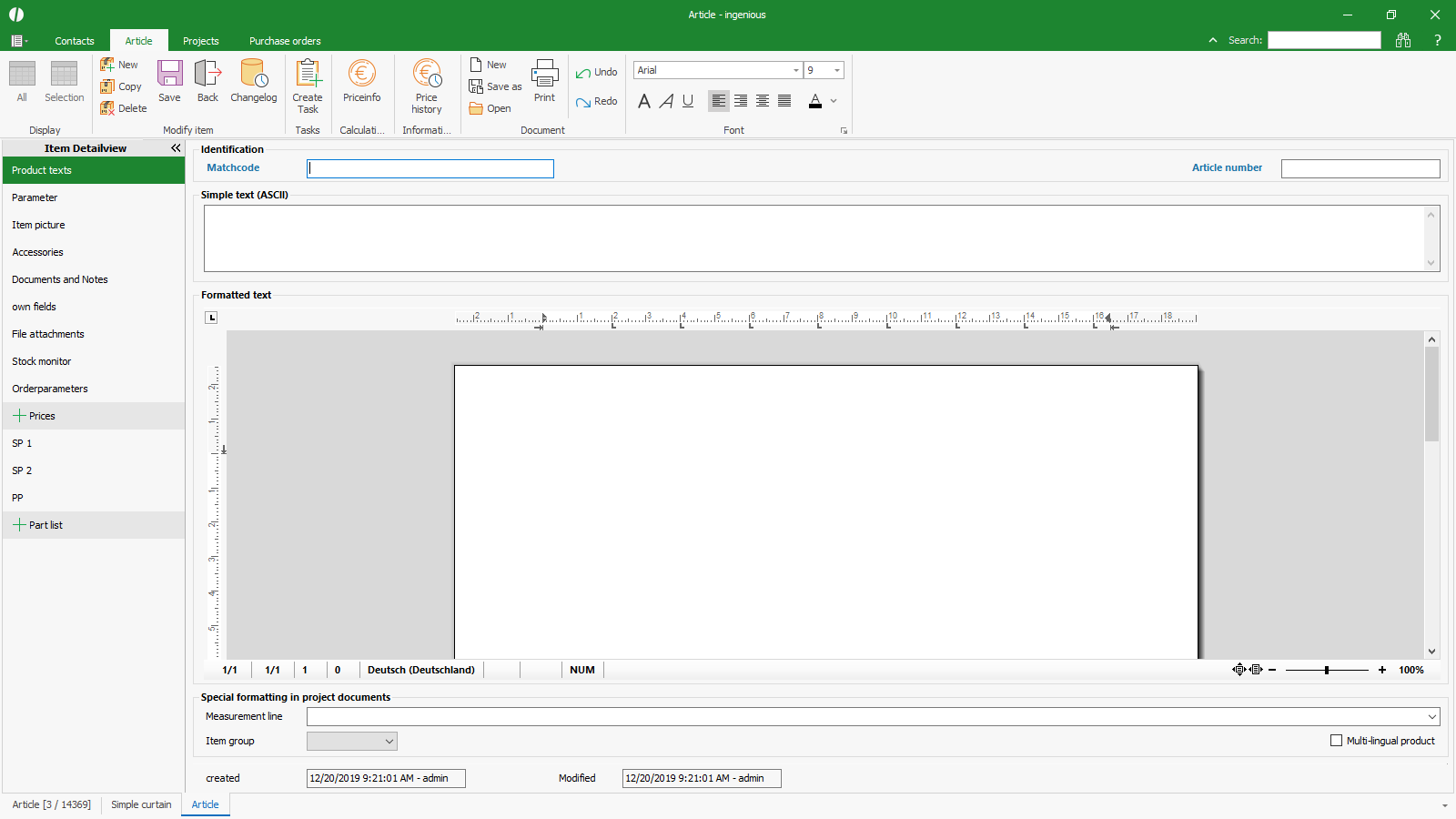
Task: Select Stock monitor in Item Detailview
Action: click(x=42, y=361)
